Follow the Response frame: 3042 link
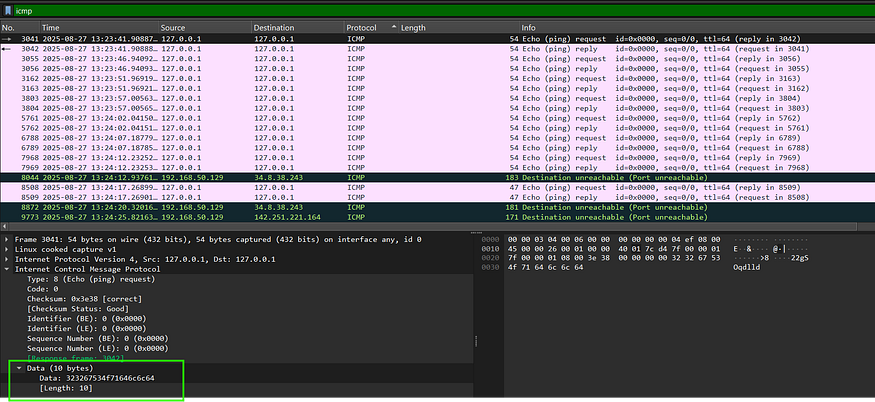 click(76, 358)
